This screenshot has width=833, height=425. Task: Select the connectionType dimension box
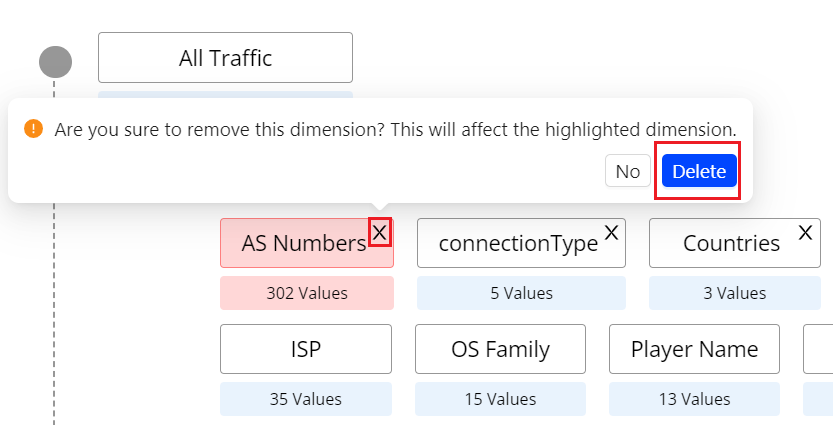pos(521,243)
